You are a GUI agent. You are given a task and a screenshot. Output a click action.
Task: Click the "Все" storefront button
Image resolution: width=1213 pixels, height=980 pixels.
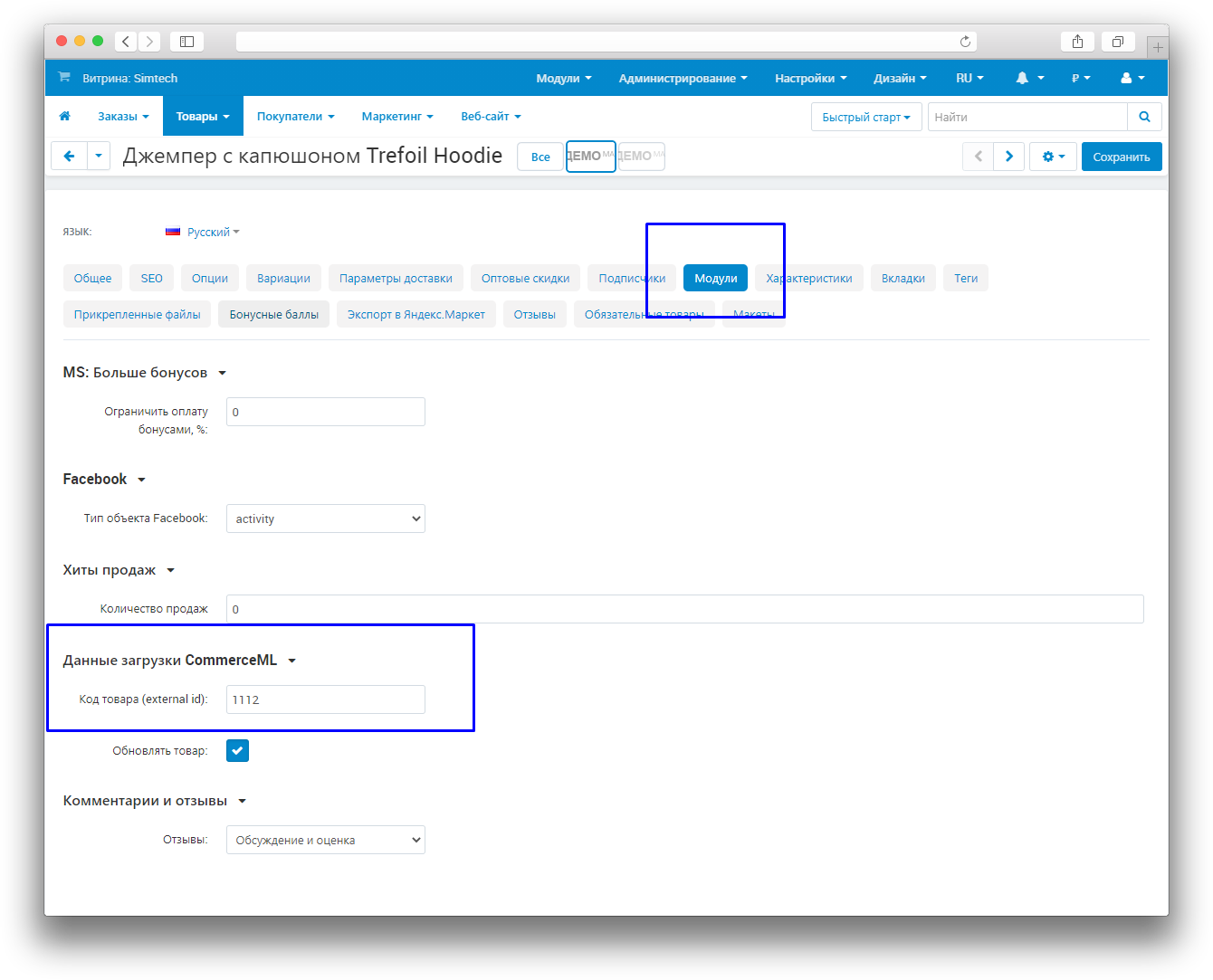[540, 157]
